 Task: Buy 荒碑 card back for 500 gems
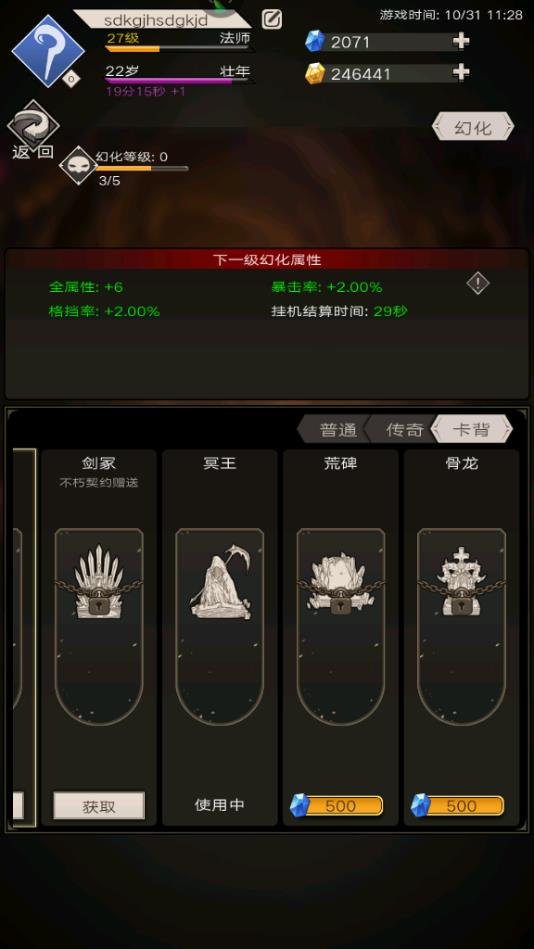point(337,806)
